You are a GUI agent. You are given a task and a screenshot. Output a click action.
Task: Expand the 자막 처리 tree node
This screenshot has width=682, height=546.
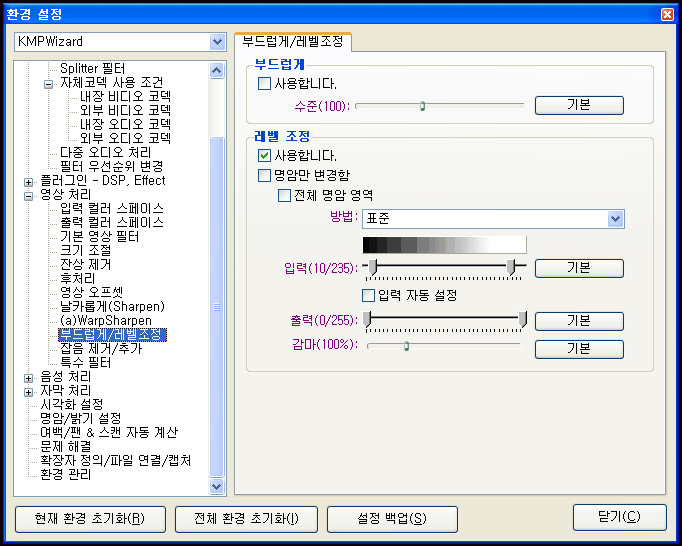[28, 390]
